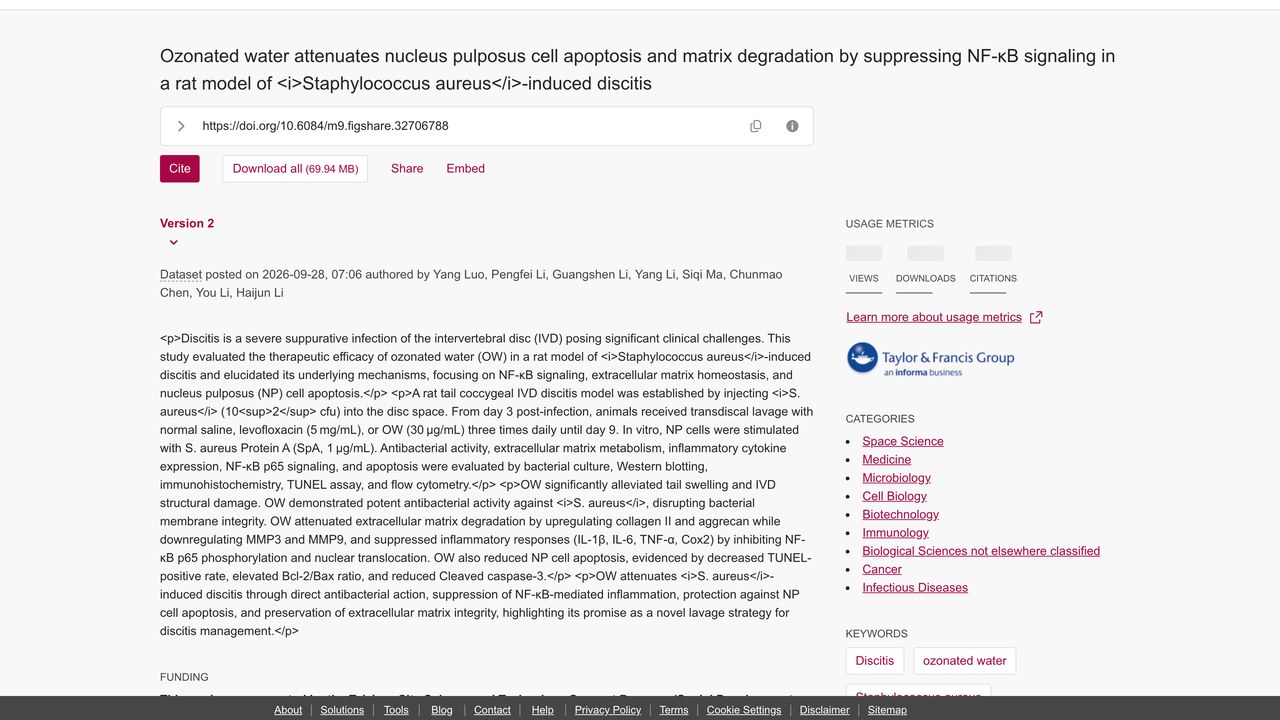
Task: Open the Cell Biology category
Action: point(895,496)
